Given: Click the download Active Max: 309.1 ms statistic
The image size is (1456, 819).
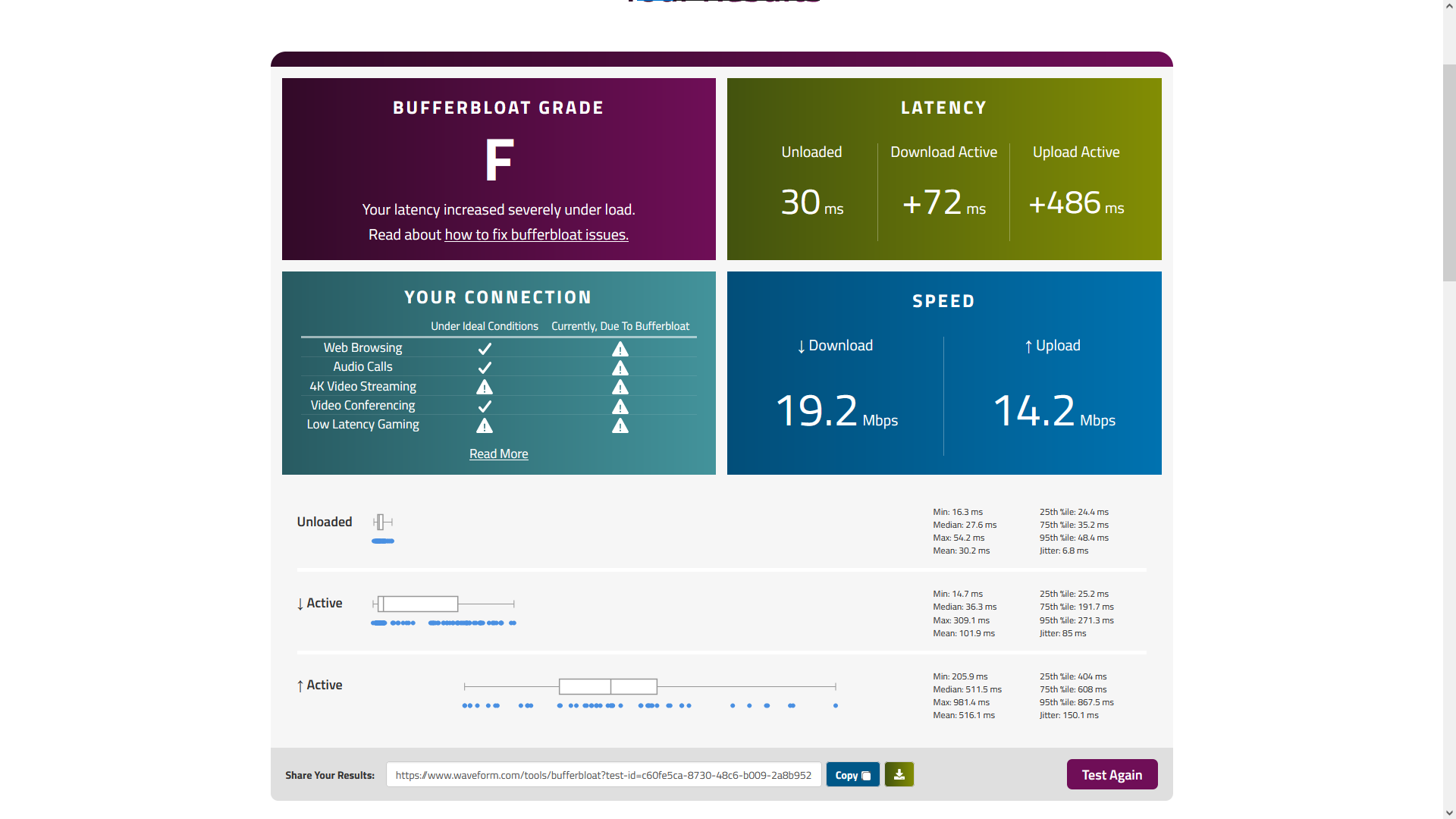Looking at the screenshot, I should pos(961,620).
